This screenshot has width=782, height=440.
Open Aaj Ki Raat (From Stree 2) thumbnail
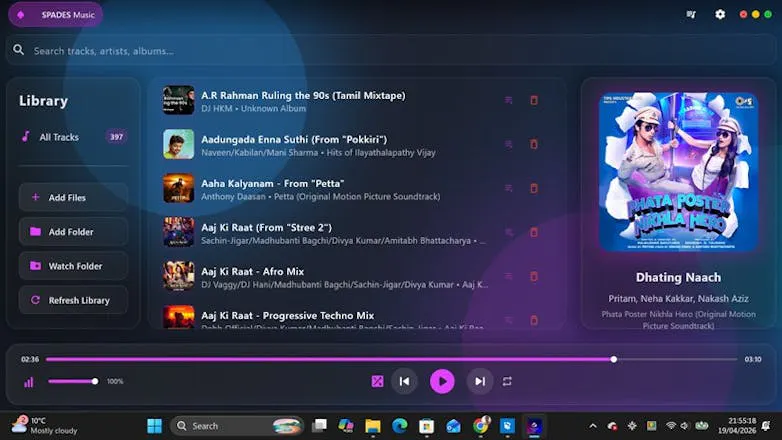coord(179,232)
